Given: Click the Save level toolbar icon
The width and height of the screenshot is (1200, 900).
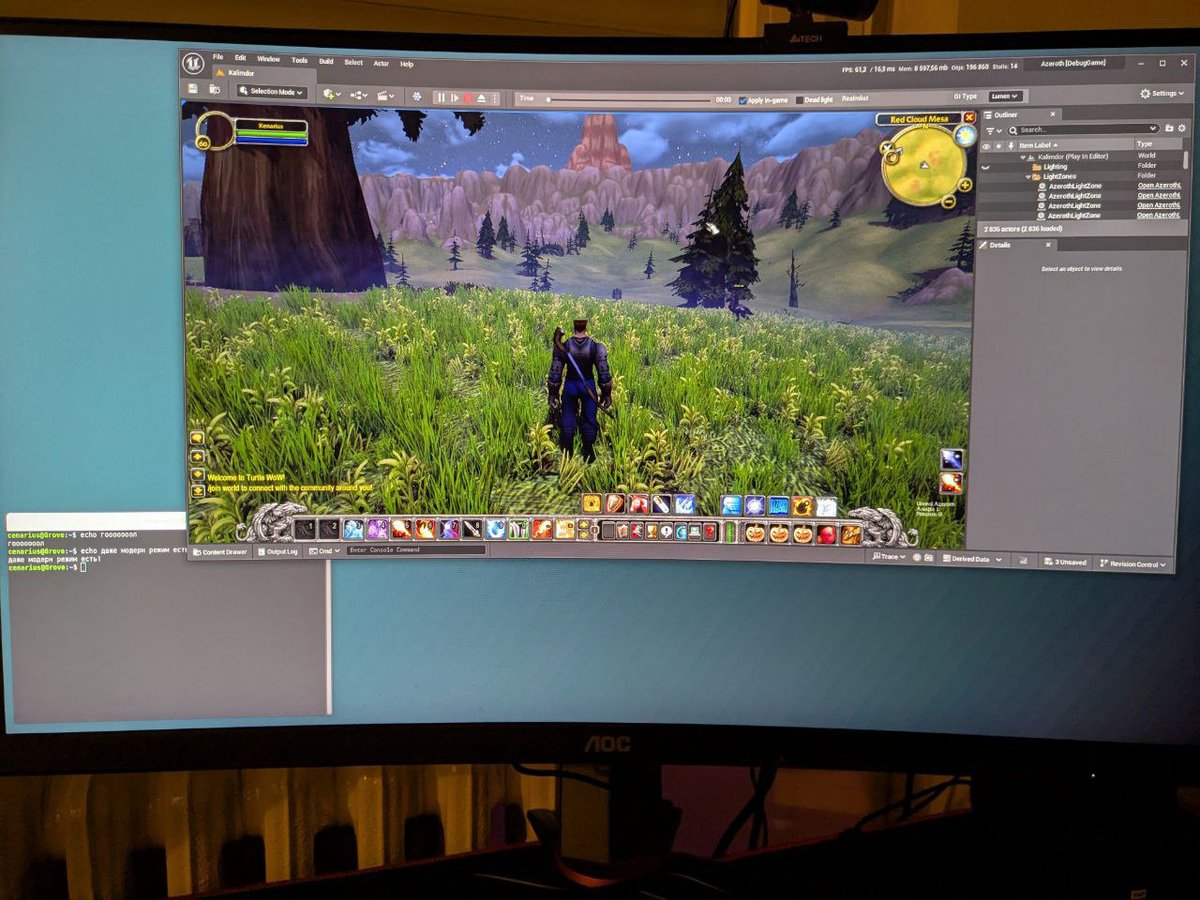Looking at the screenshot, I should [x=192, y=89].
